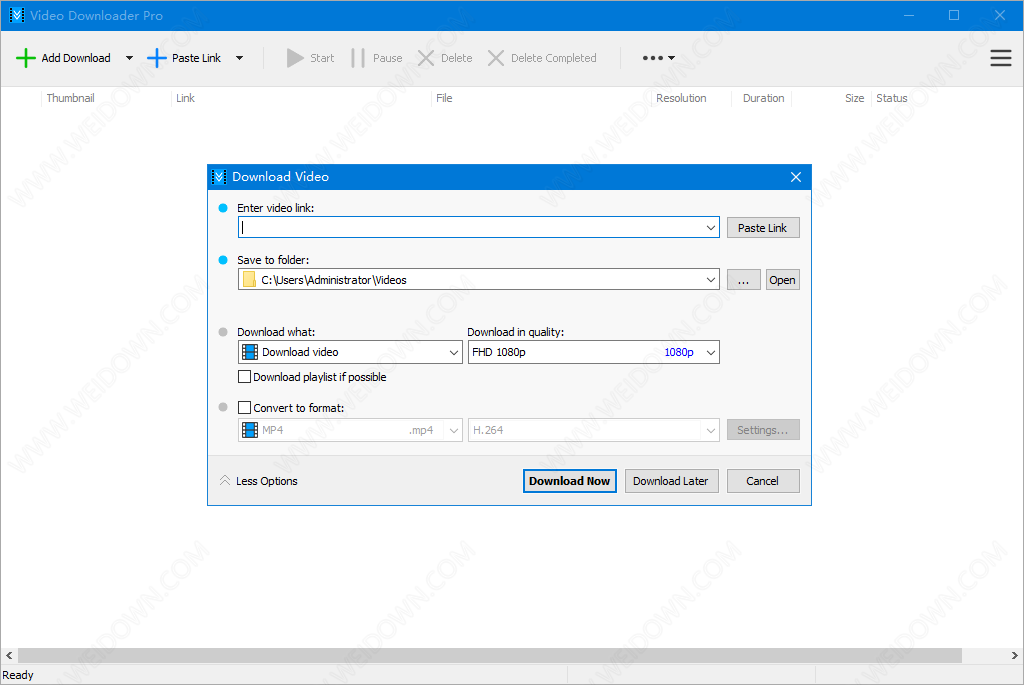Click the green Add Download plus icon

click(25, 58)
